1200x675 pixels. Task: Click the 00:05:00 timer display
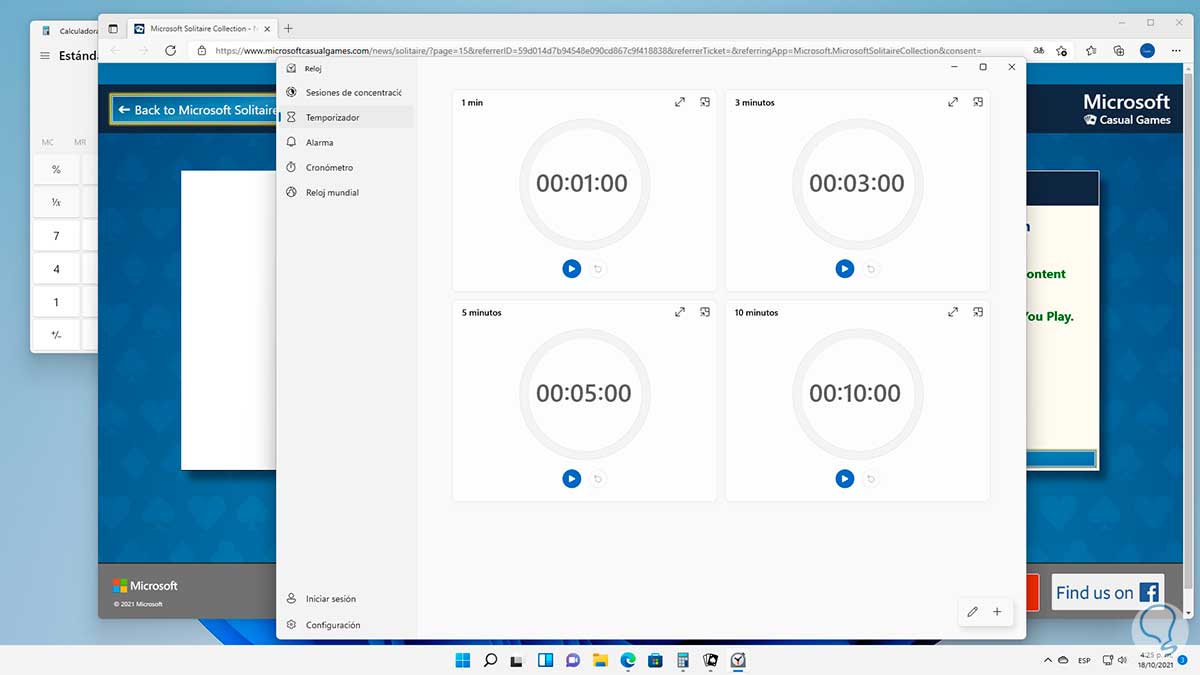point(583,393)
